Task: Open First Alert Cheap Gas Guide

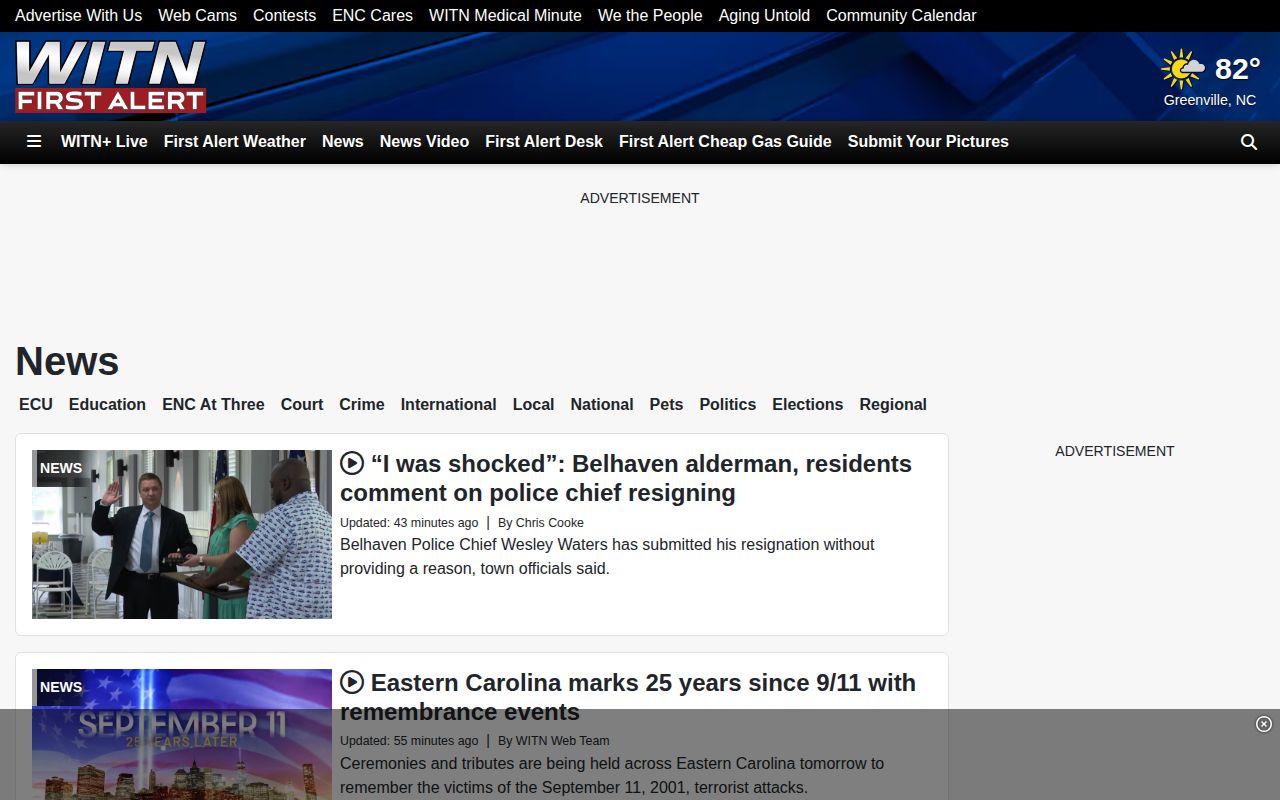Action: pyautogui.click(x=725, y=142)
